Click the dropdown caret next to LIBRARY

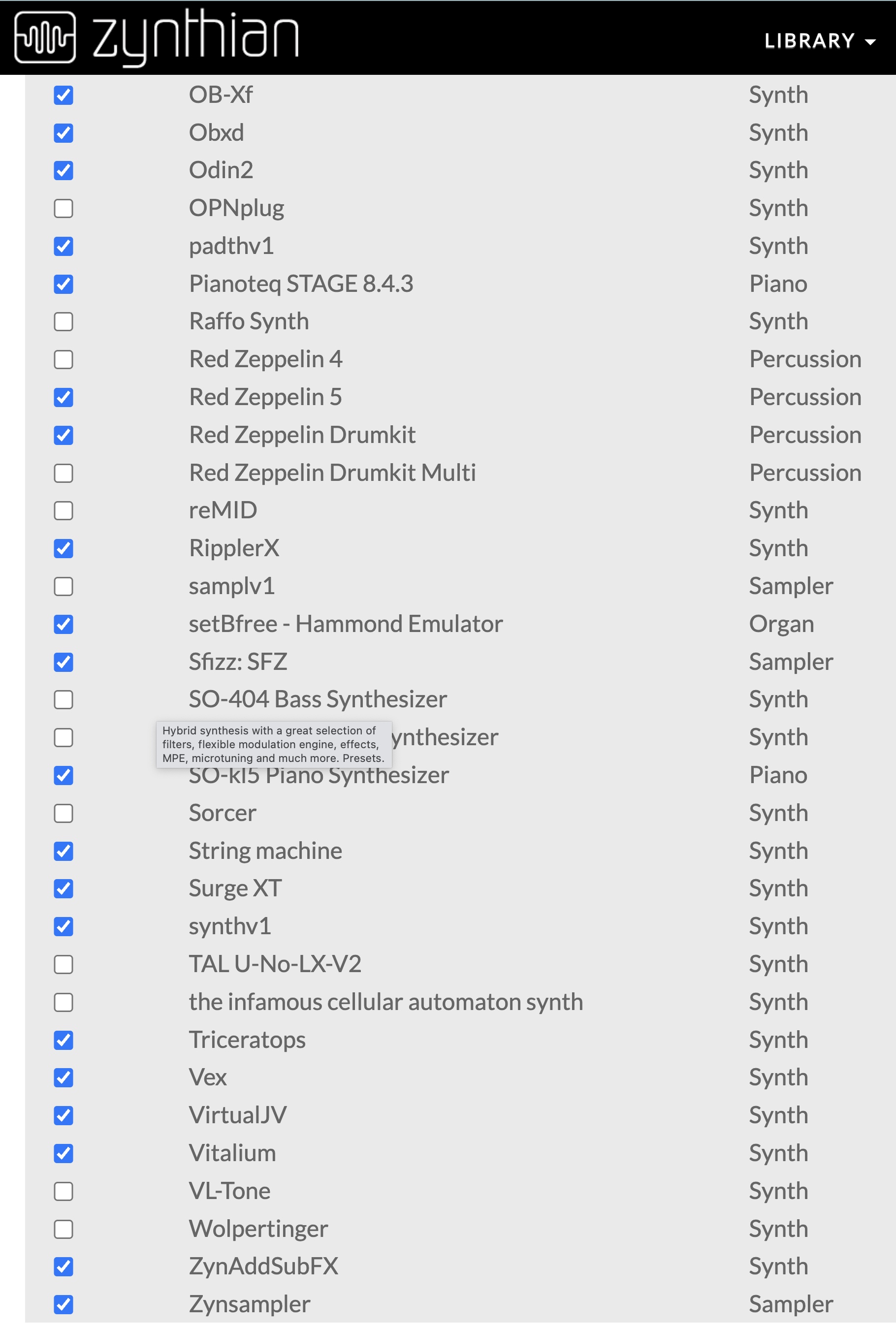click(x=870, y=42)
